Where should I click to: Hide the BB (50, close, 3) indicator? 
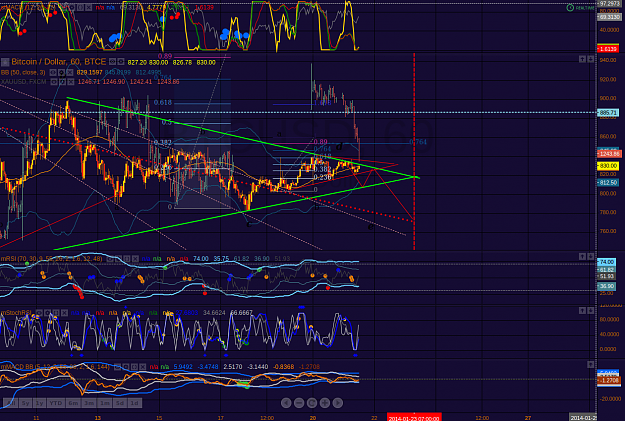[x=53, y=73]
